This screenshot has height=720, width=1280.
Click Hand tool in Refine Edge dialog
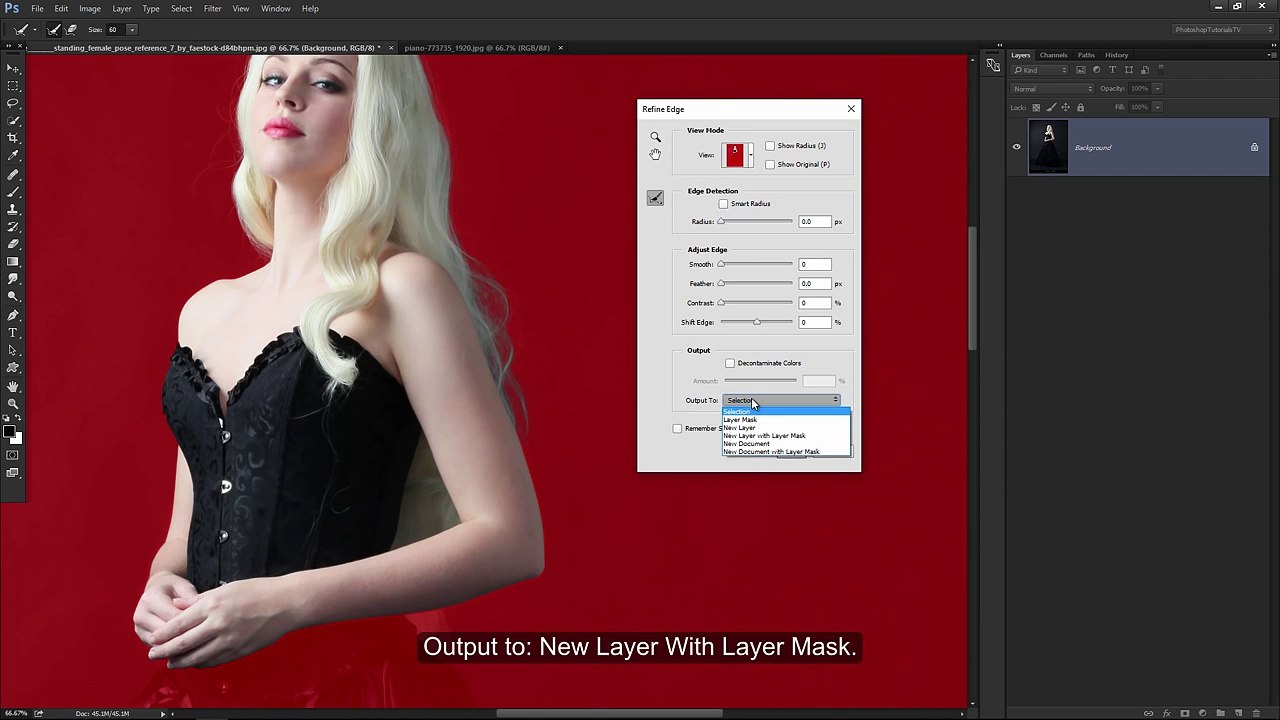pyautogui.click(x=655, y=154)
